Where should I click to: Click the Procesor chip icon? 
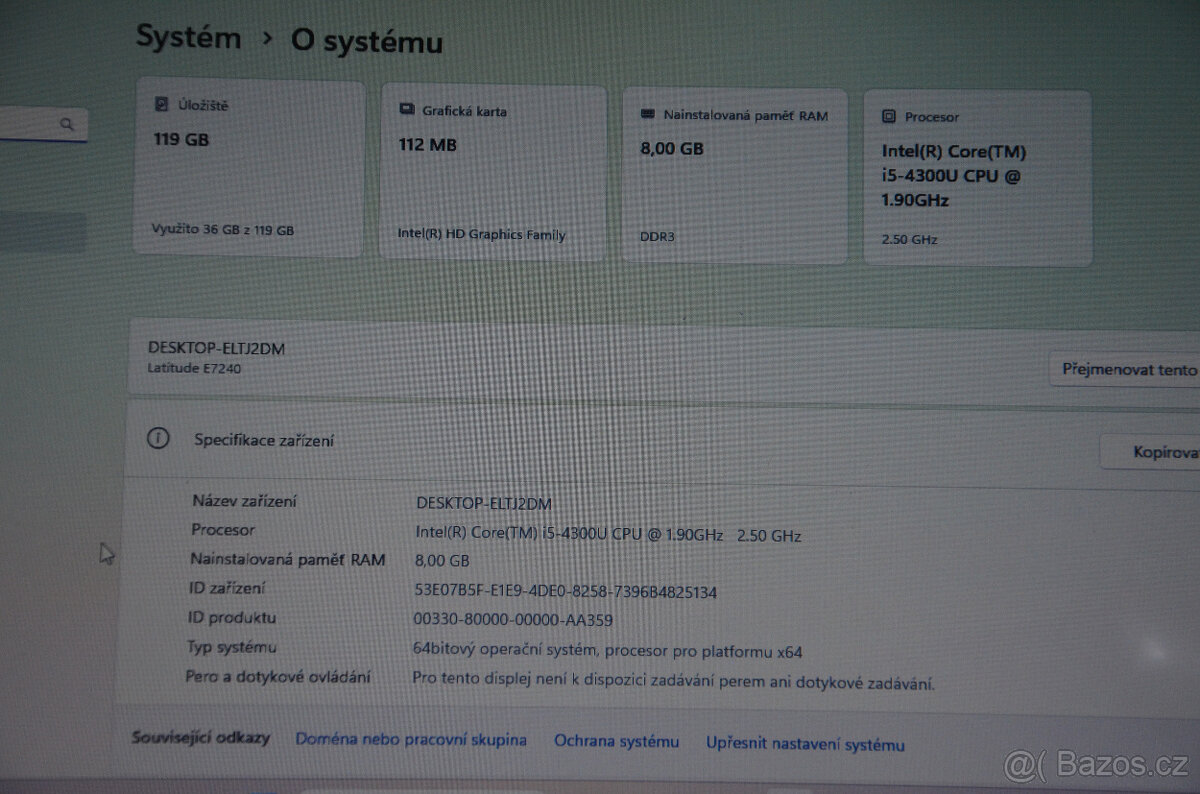coord(889,117)
